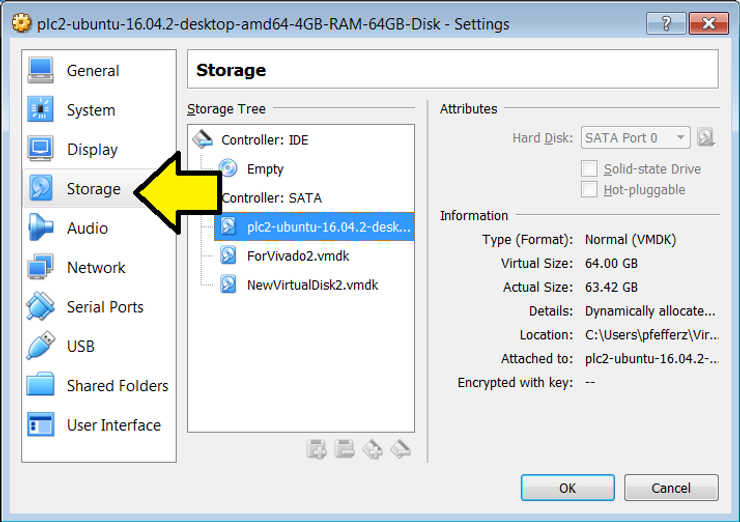The height and width of the screenshot is (522, 740).
Task: Click the General computer icon
Action: coord(41,70)
